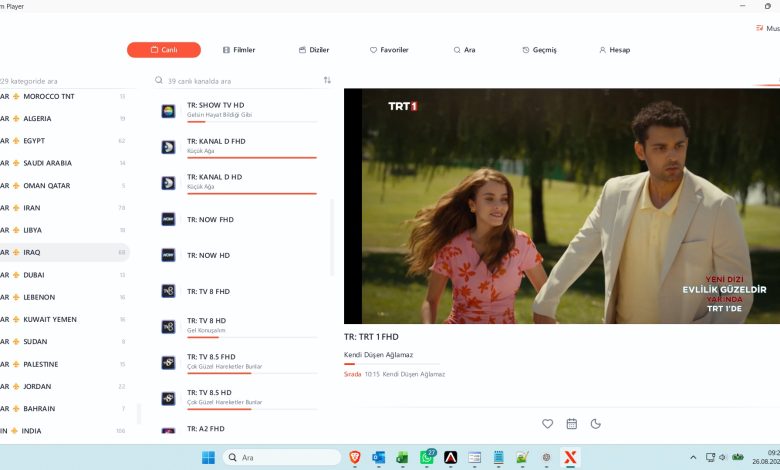The width and height of the screenshot is (780, 470).
Task: Select the TR: TV 8 HD logo icon
Action: [x=168, y=327]
